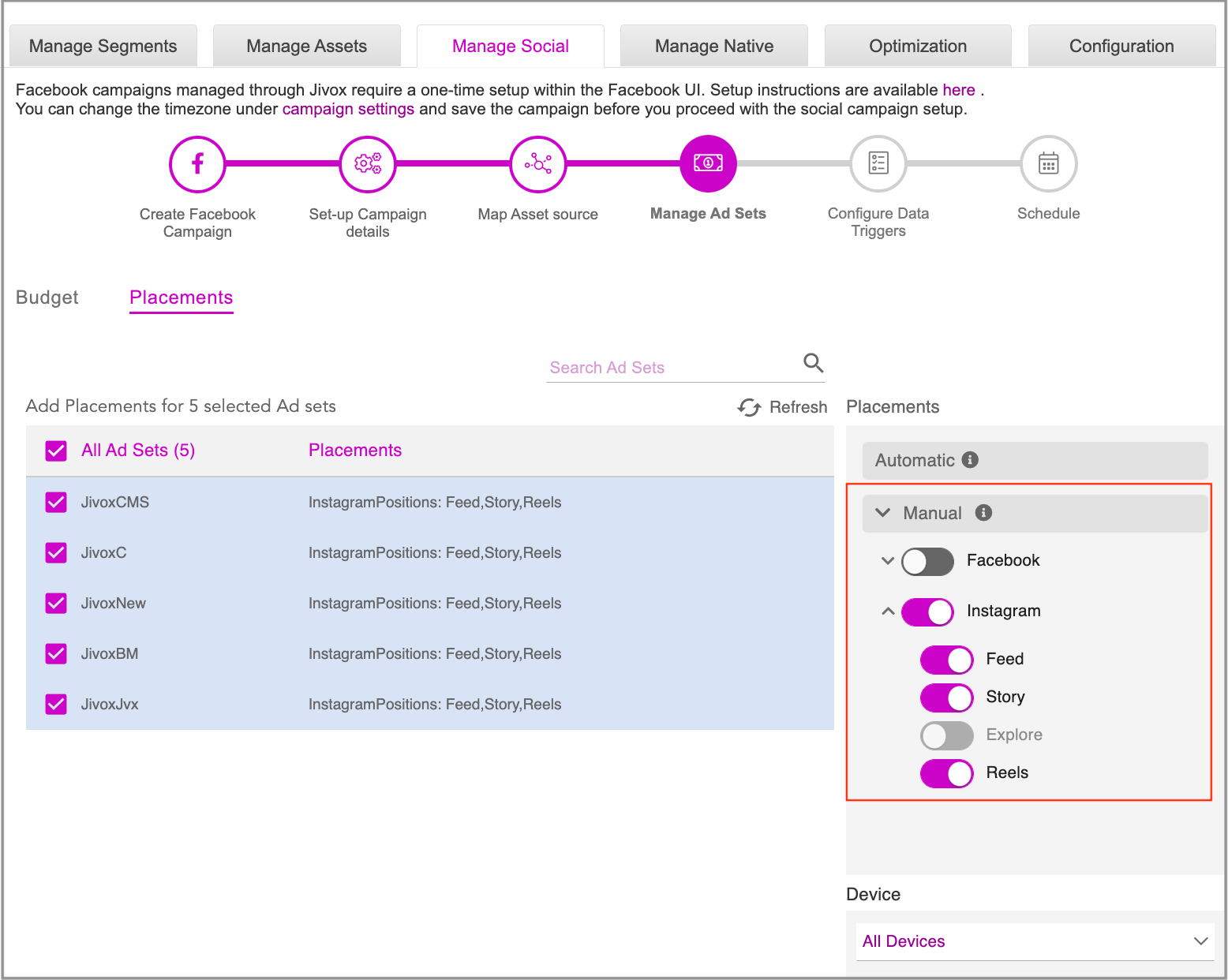This screenshot has height=980, width=1228.
Task: Disable the Instagram placement toggle
Action: pyautogui.click(x=927, y=612)
